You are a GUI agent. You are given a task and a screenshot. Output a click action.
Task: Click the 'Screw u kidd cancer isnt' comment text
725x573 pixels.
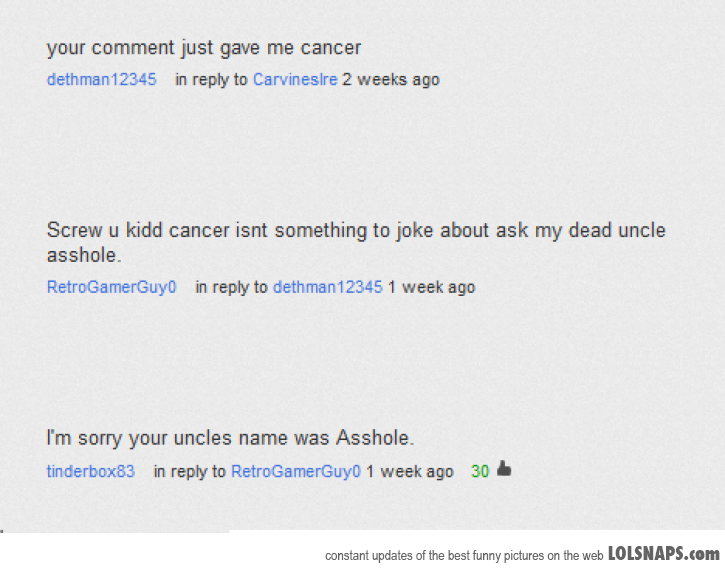coord(356,243)
